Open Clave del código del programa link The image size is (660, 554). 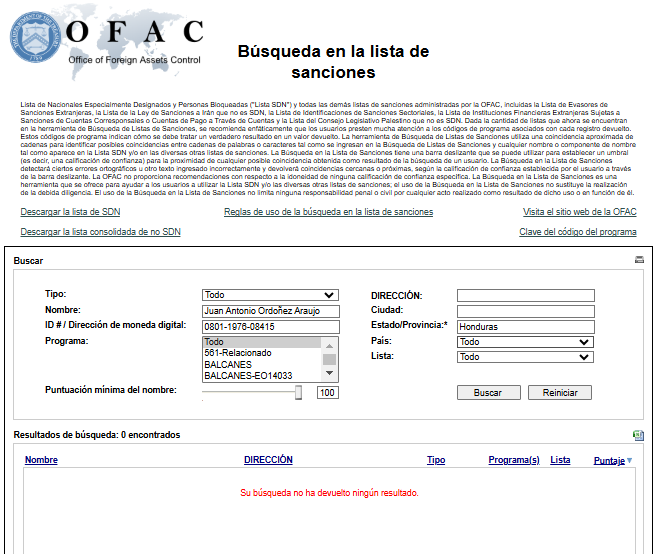point(577,232)
